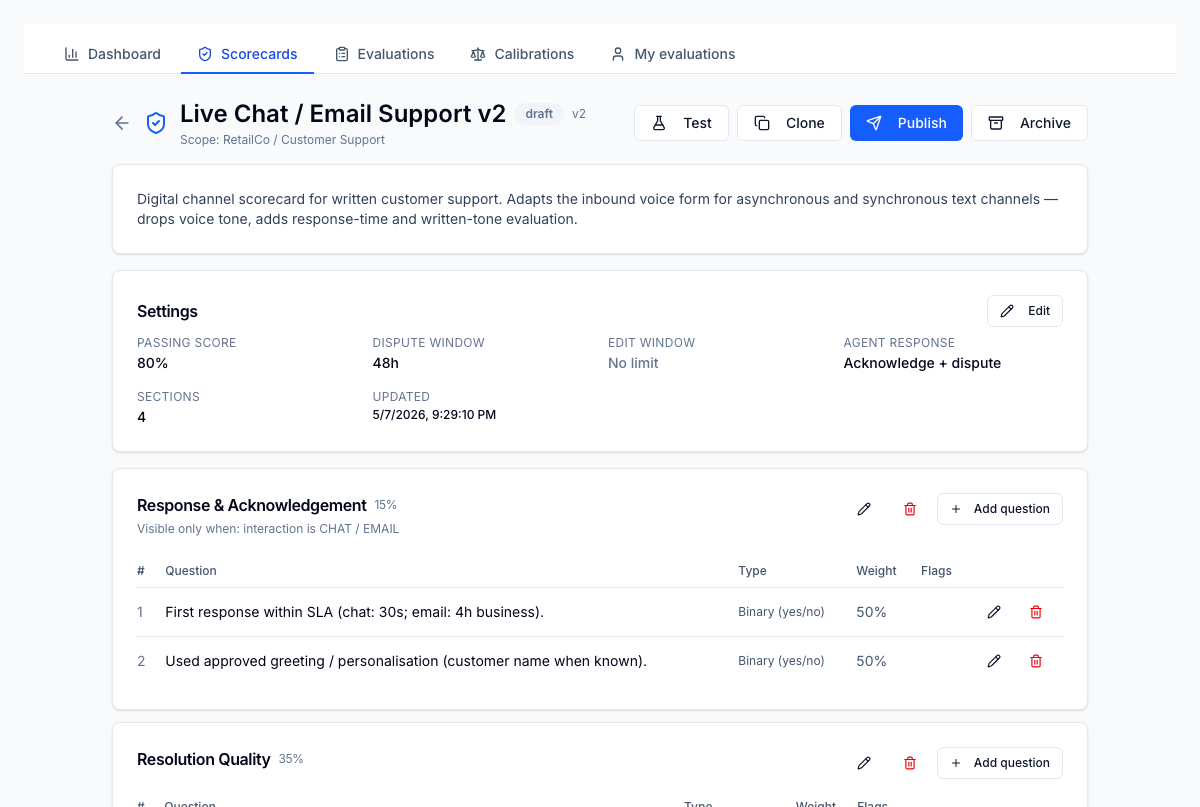Edit the Response & Acknowledgement section pencil icon
The height and width of the screenshot is (807, 1200).
864,509
